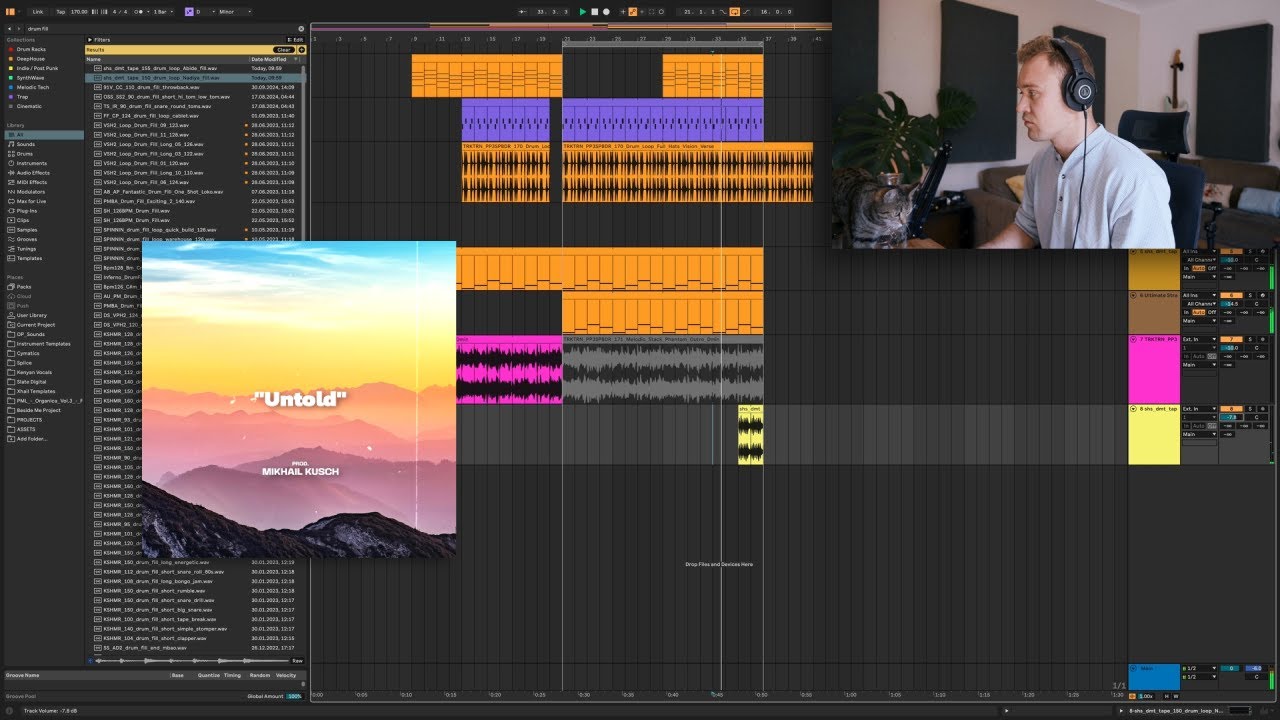This screenshot has width=1280, height=720.
Task: Toggle the metronome
Action: click(139, 12)
